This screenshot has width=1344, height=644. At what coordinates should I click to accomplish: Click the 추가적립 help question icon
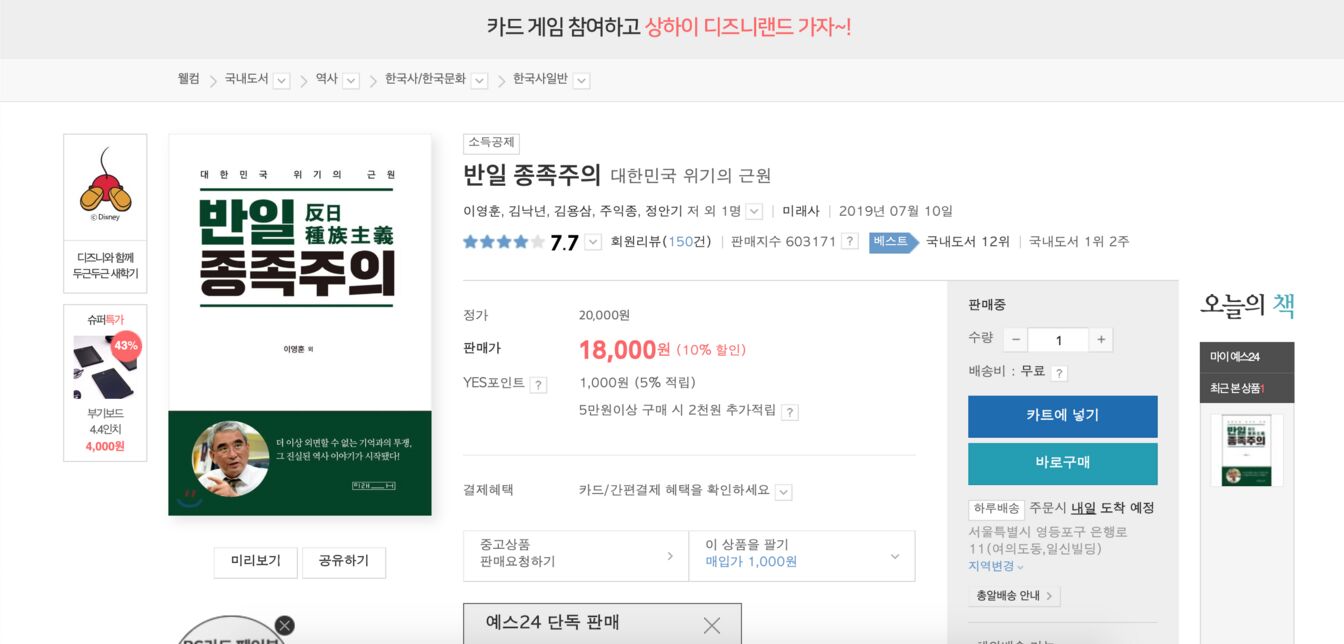[x=790, y=412]
